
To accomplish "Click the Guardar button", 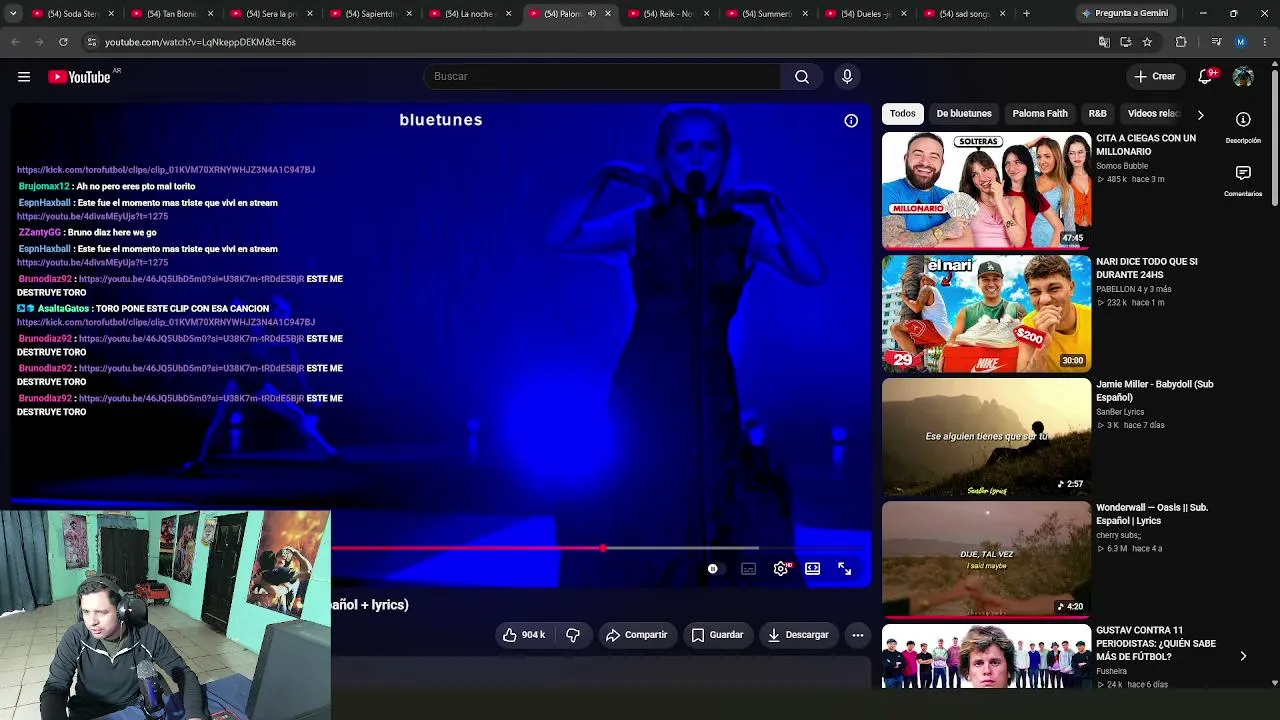I will (717, 635).
